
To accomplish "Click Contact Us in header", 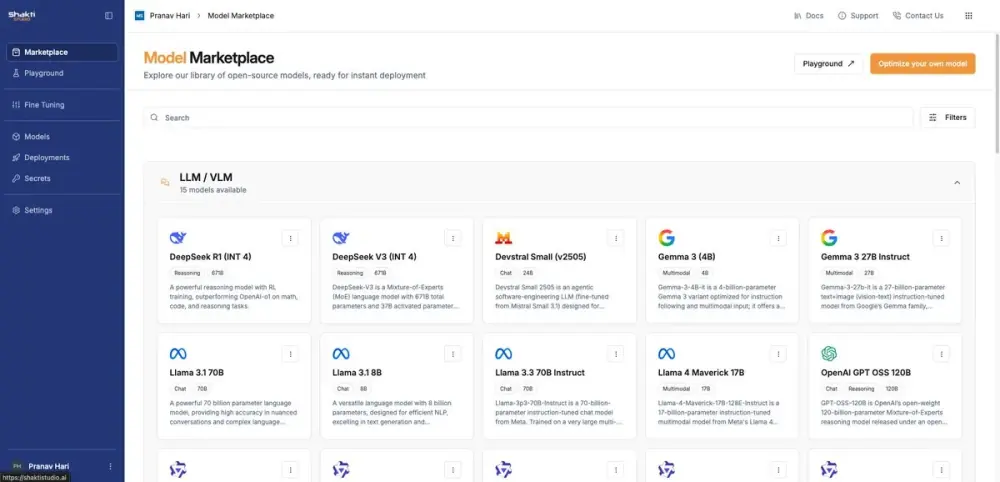I will (x=918, y=16).
